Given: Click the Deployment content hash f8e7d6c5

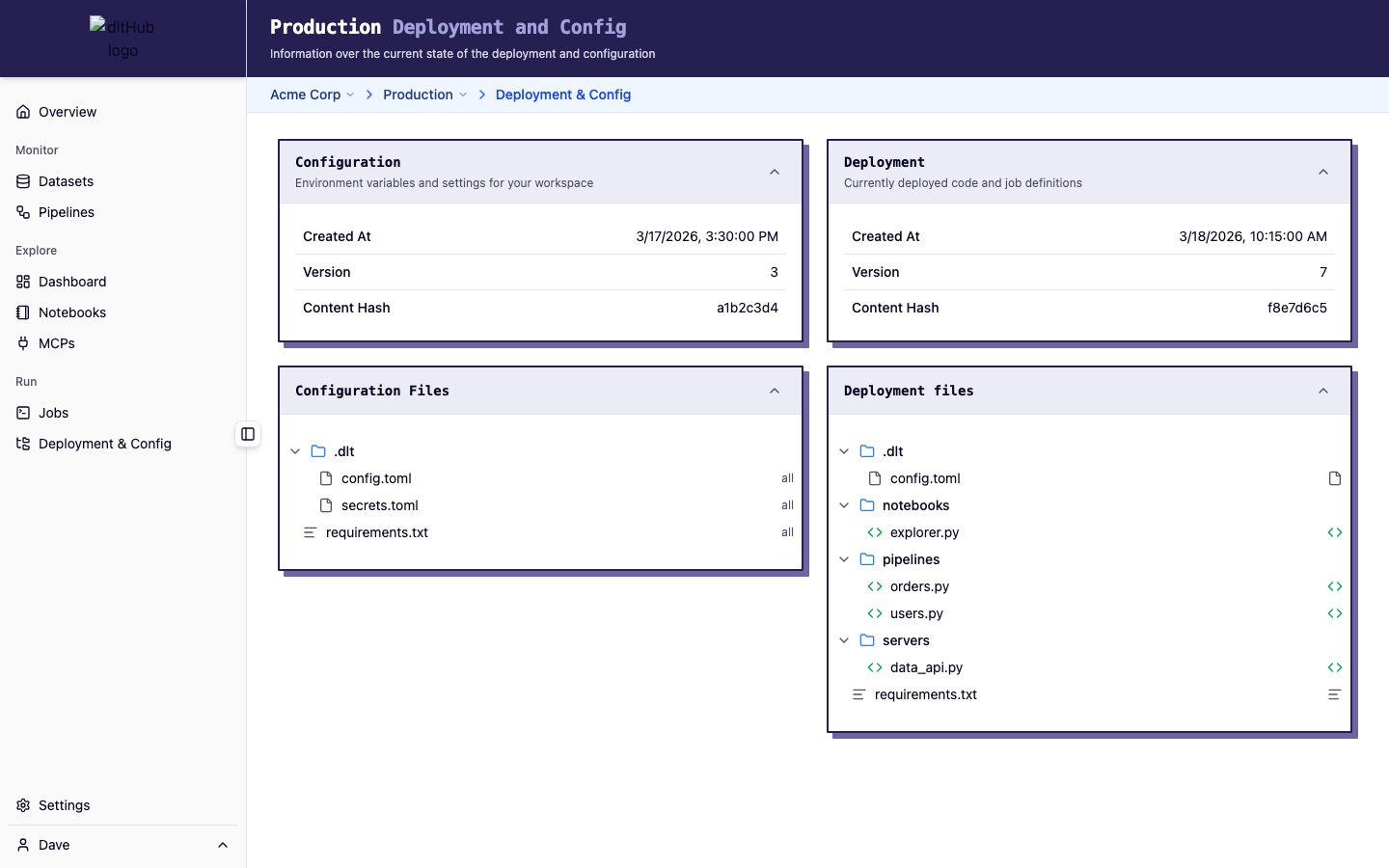Looking at the screenshot, I should [x=1297, y=308].
